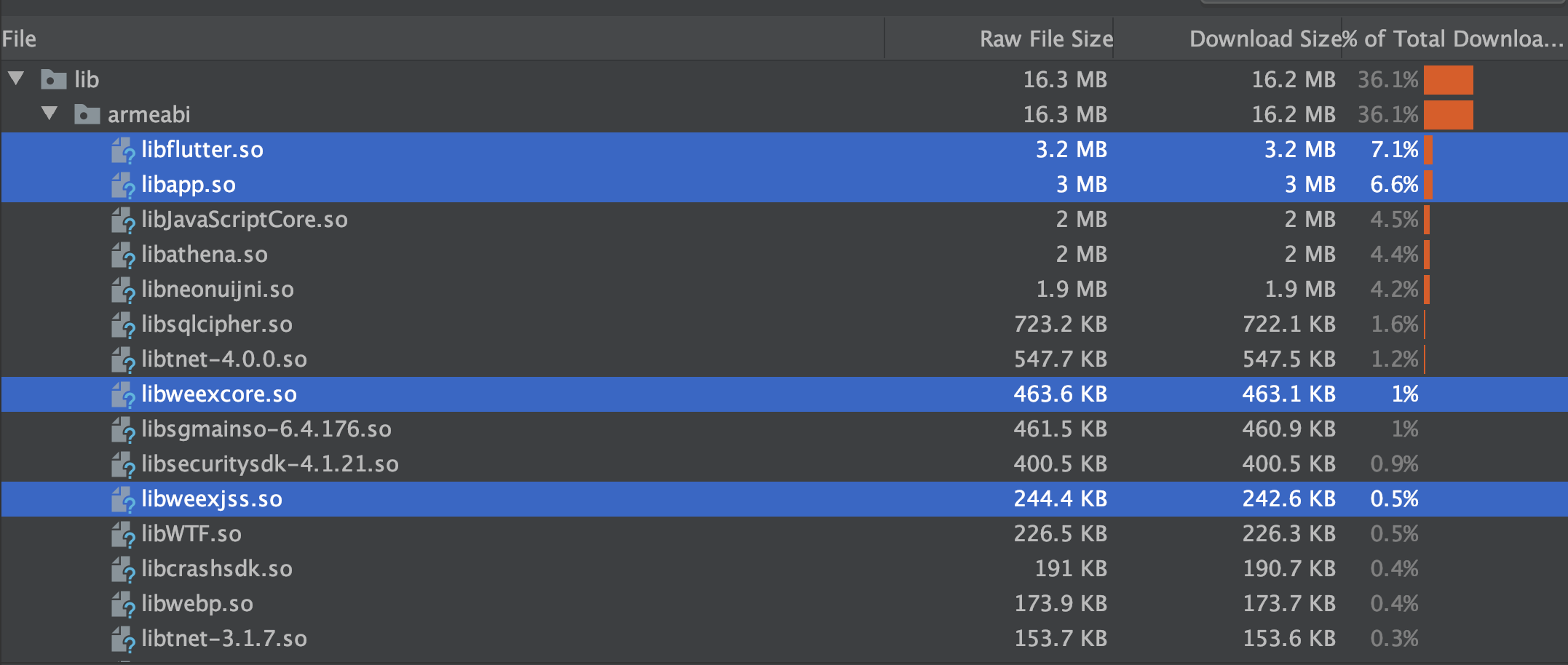
Task: Select the libathena.so file name
Action: (x=205, y=254)
